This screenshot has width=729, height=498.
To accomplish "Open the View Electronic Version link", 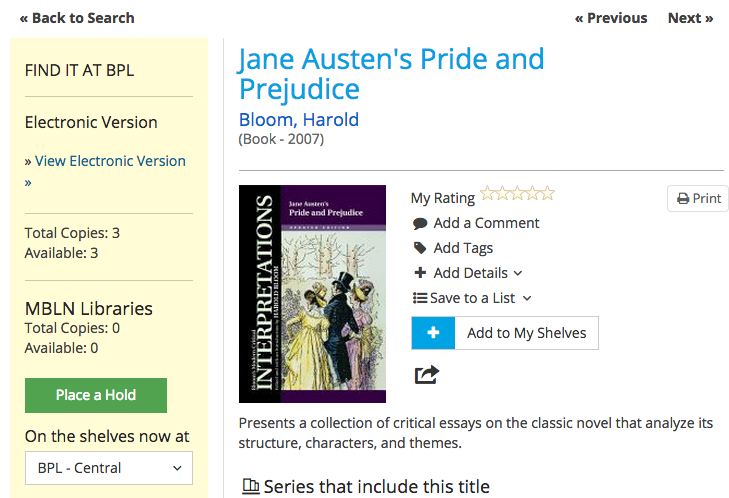I will point(110,161).
